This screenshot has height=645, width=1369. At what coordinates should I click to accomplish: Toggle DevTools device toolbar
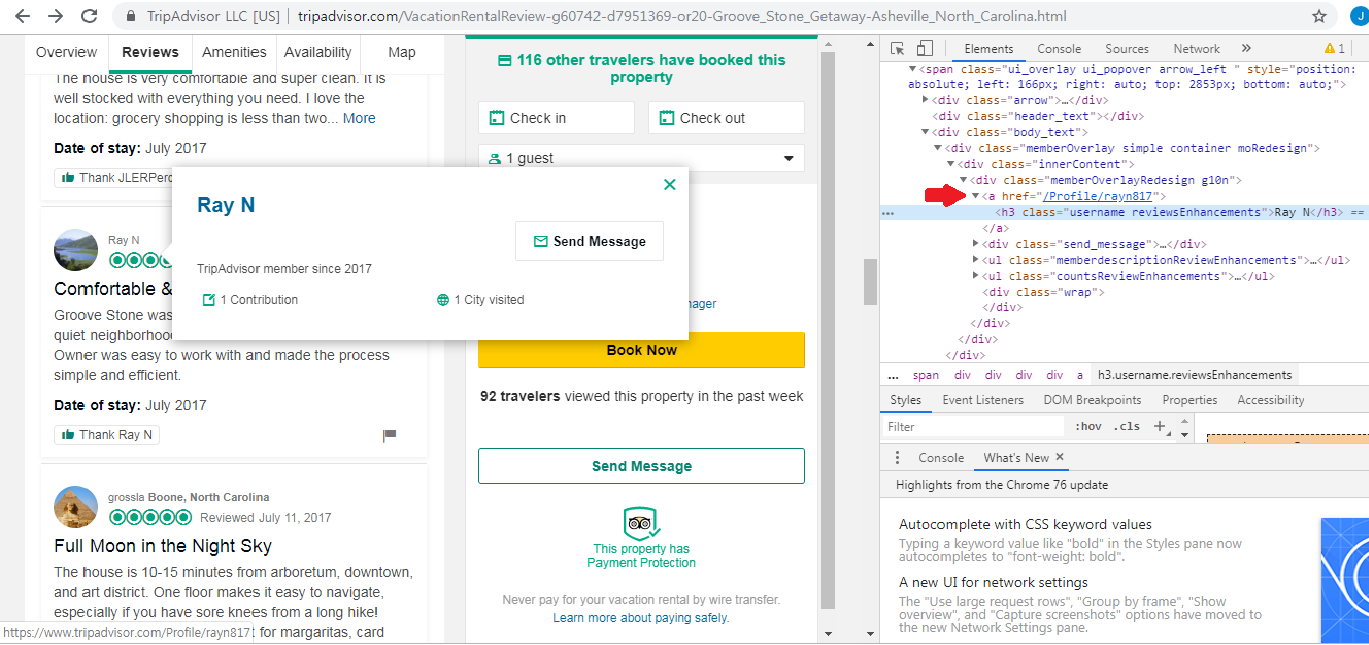(924, 49)
